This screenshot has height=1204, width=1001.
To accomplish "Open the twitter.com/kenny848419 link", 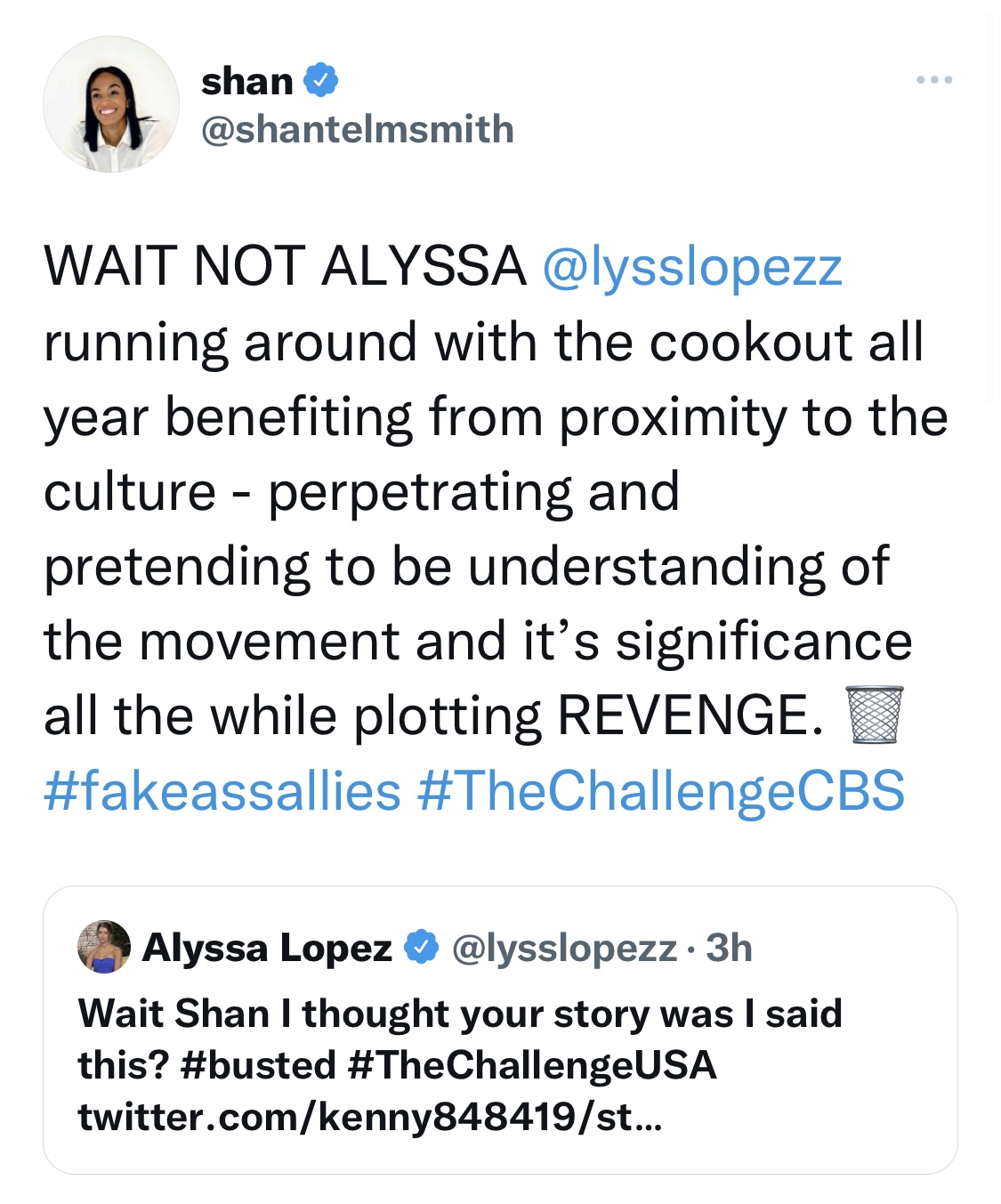I will [370, 1116].
